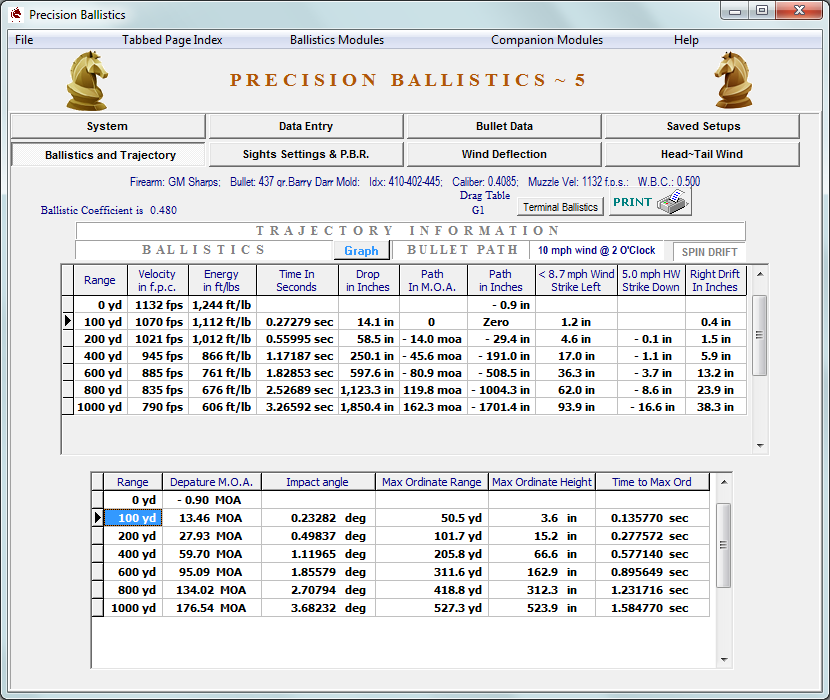Click the Precision Ballistics title bar icon
Screen dimensions: 830x700
pyautogui.click(x=16, y=14)
